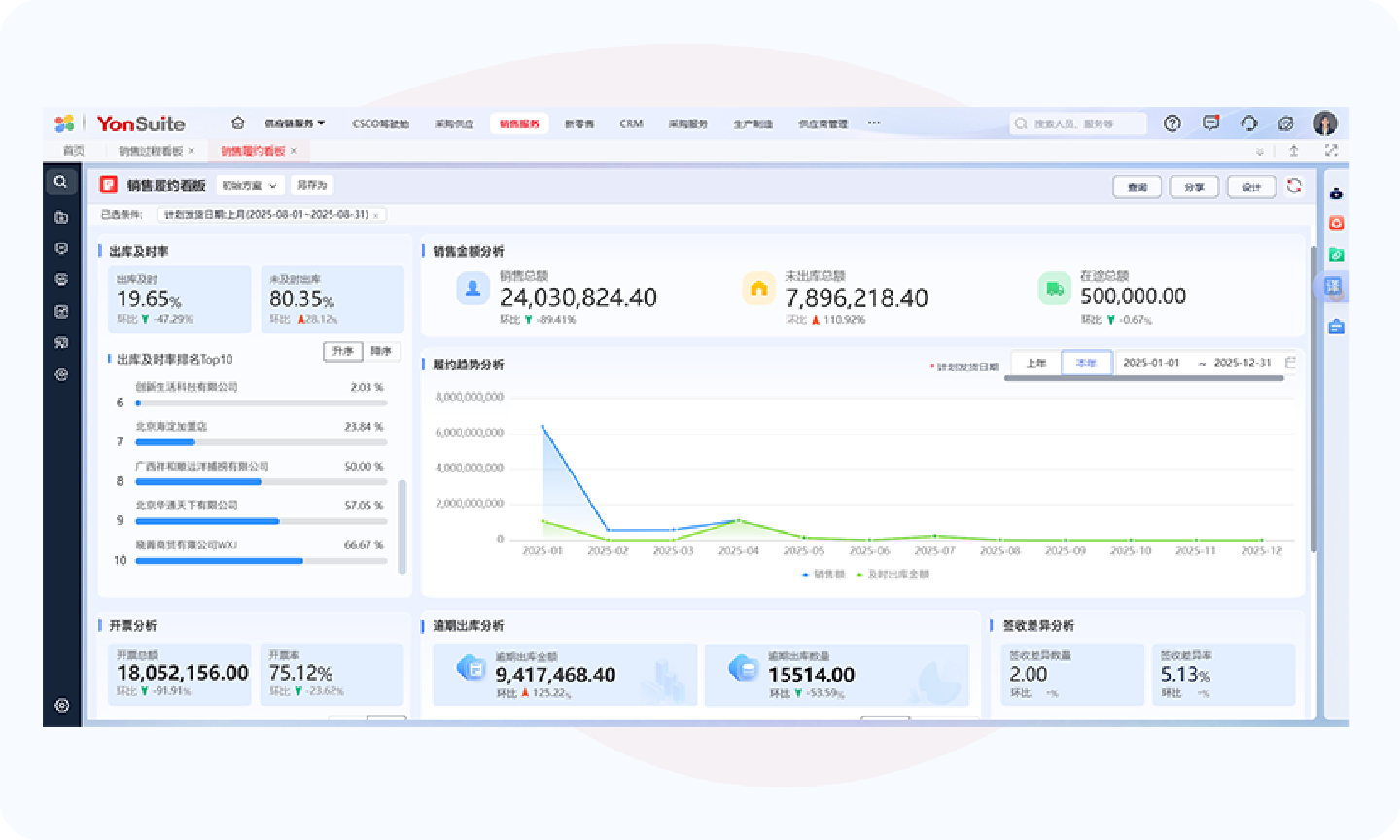This screenshot has height=840, width=1400.
Task: Open settings gear at sidebar bottom
Action: (x=61, y=706)
